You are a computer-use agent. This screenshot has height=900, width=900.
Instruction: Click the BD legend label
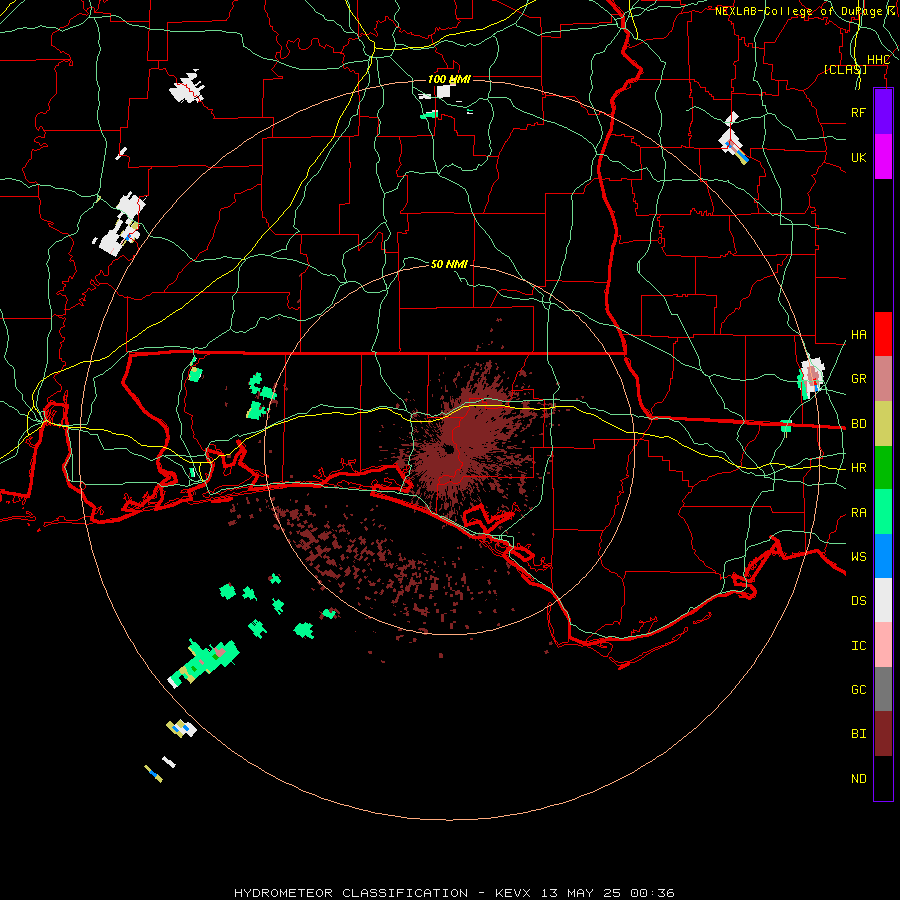point(859,424)
